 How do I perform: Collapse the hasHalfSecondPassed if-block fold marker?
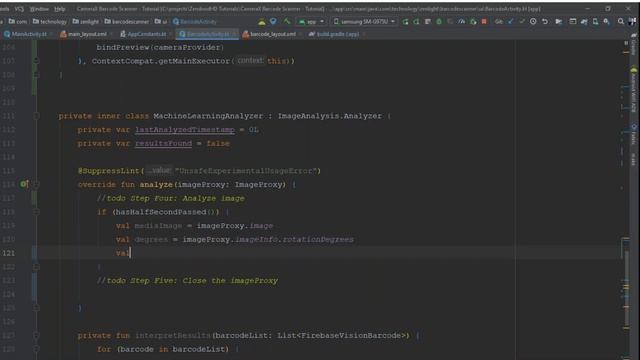tap(36, 212)
